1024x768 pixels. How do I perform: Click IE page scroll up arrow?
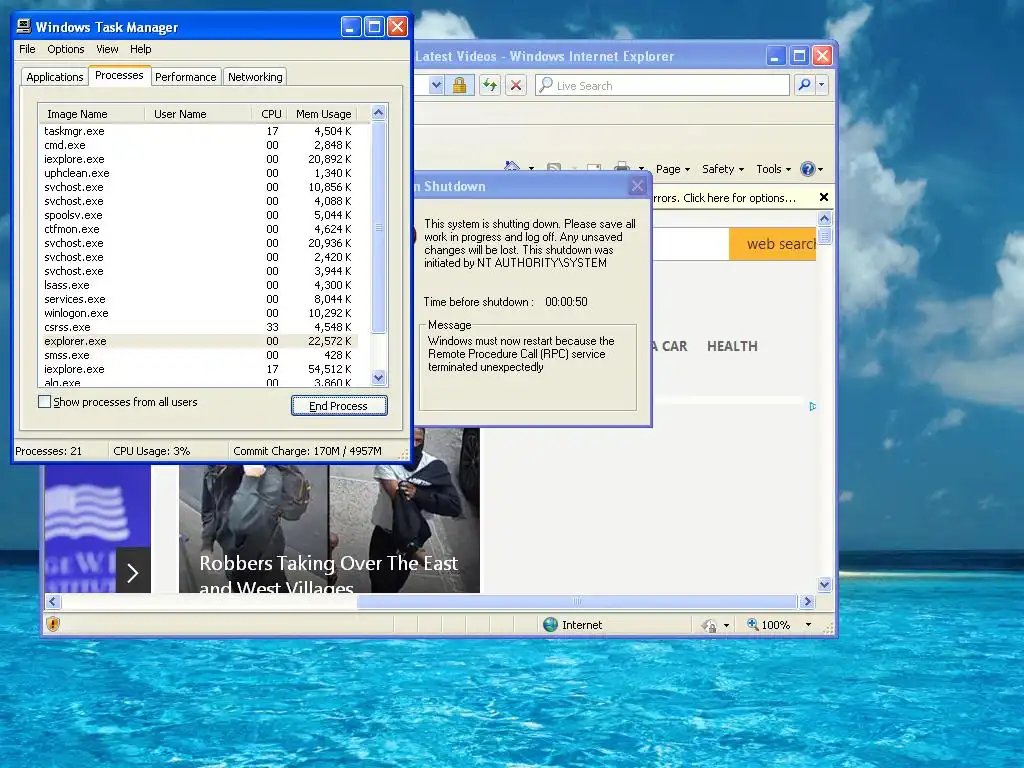pos(824,219)
